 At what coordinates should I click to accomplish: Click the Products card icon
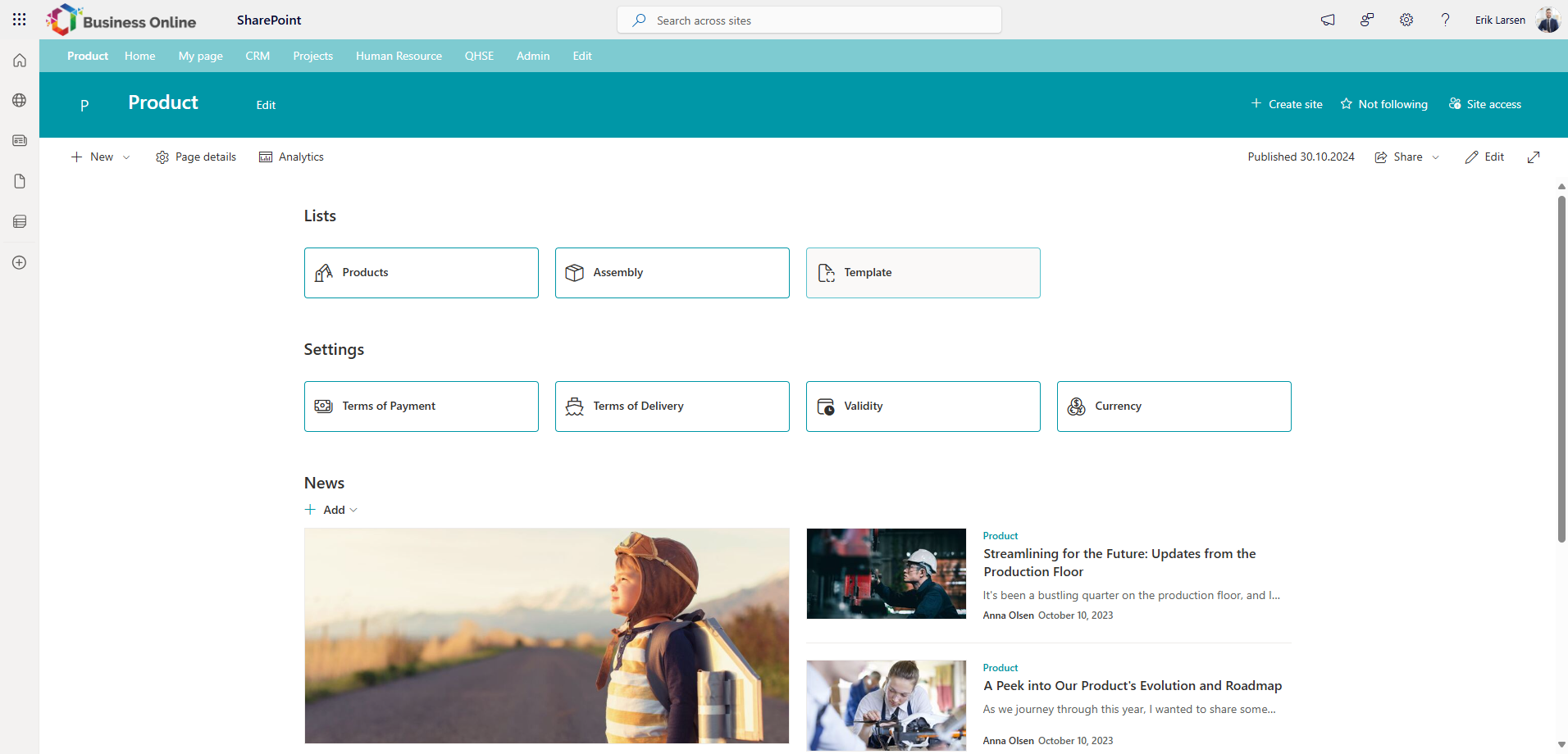[324, 273]
